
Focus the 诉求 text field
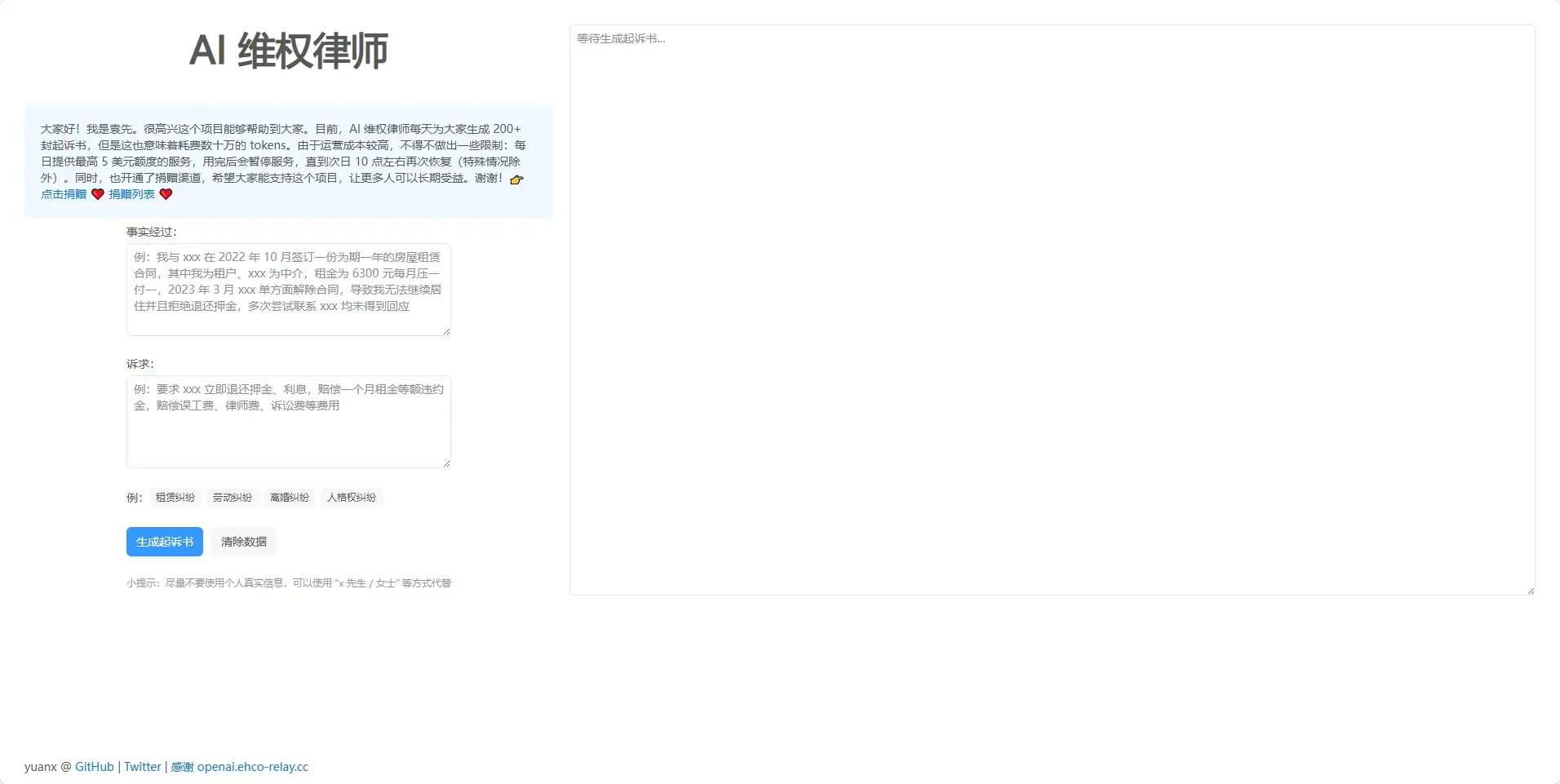[288, 422]
